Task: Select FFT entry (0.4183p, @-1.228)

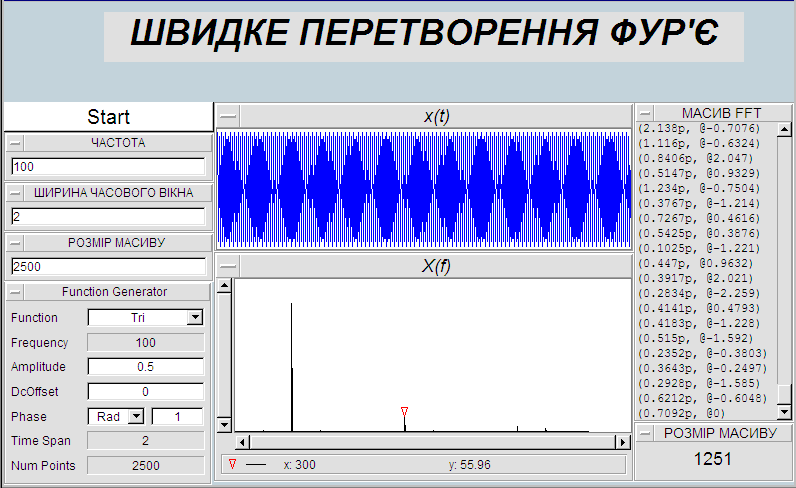Action: click(x=699, y=323)
